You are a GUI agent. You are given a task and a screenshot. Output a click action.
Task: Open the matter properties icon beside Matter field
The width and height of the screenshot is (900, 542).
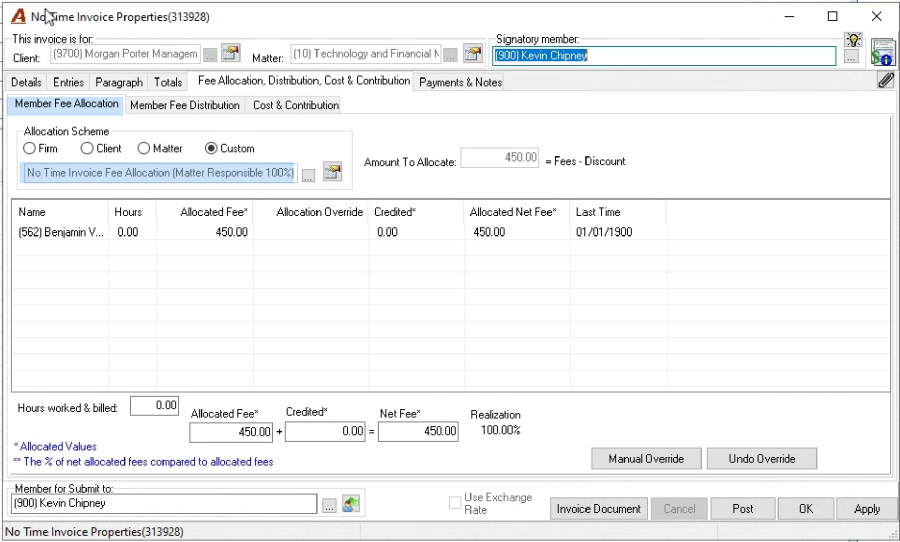(473, 53)
